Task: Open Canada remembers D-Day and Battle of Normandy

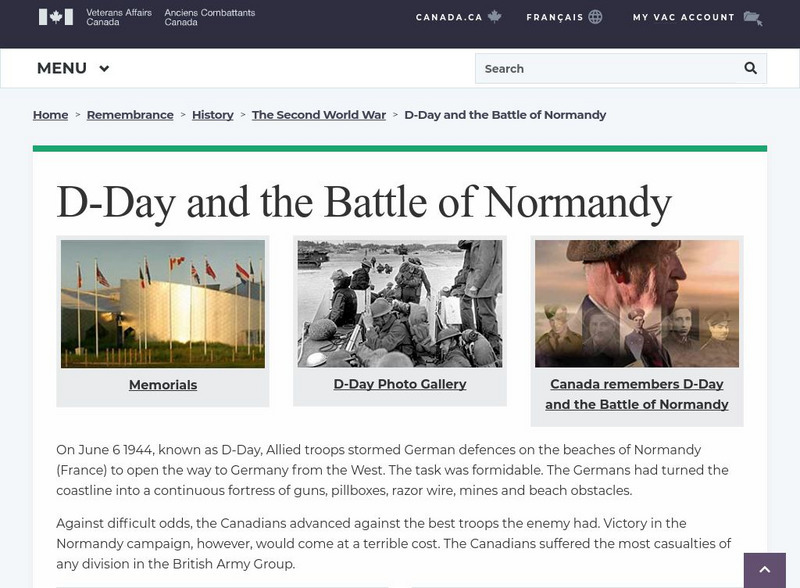Action: (638, 393)
